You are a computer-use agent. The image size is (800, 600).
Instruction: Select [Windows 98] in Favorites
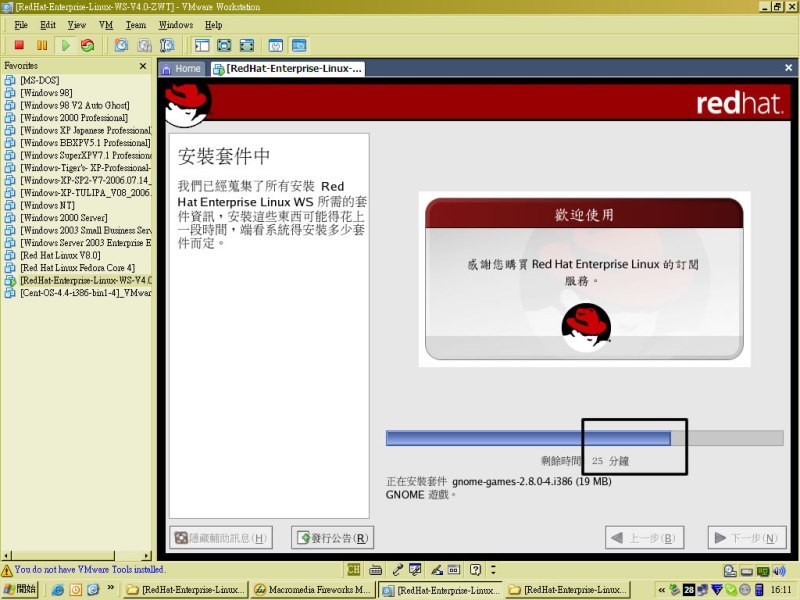46,93
